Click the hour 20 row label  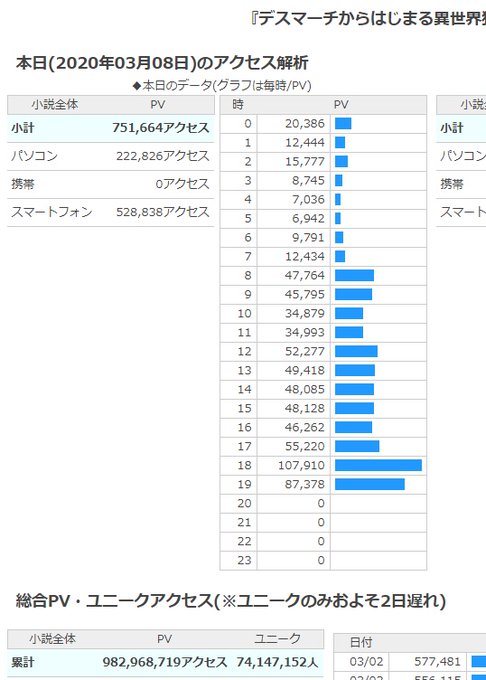[x=244, y=503]
